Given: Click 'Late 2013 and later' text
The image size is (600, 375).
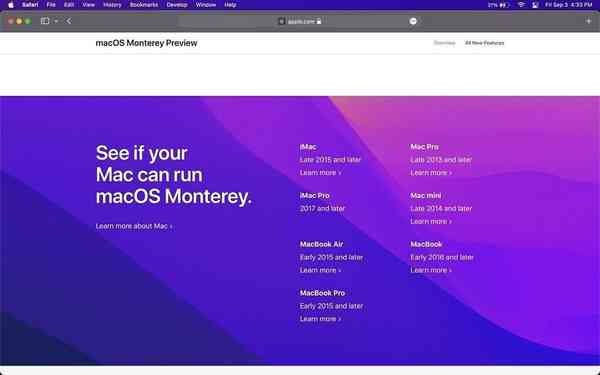Looking at the screenshot, I should coord(441,160).
